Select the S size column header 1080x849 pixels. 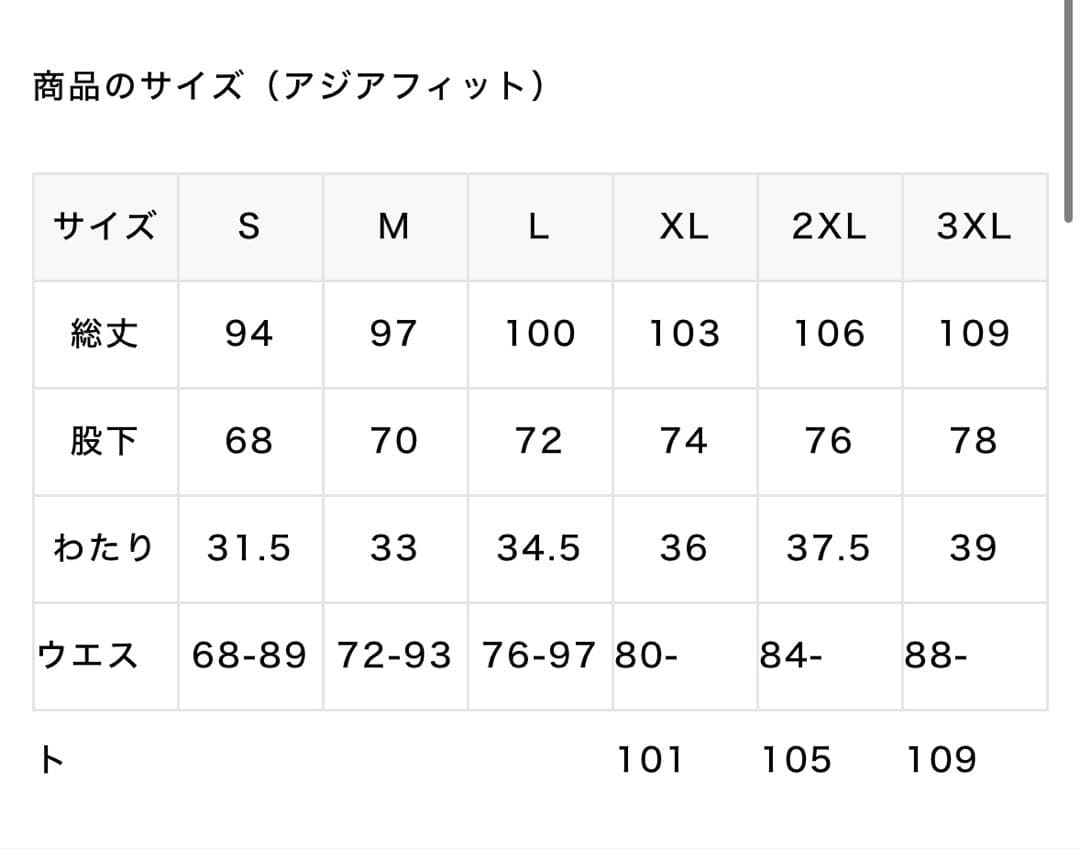click(249, 227)
